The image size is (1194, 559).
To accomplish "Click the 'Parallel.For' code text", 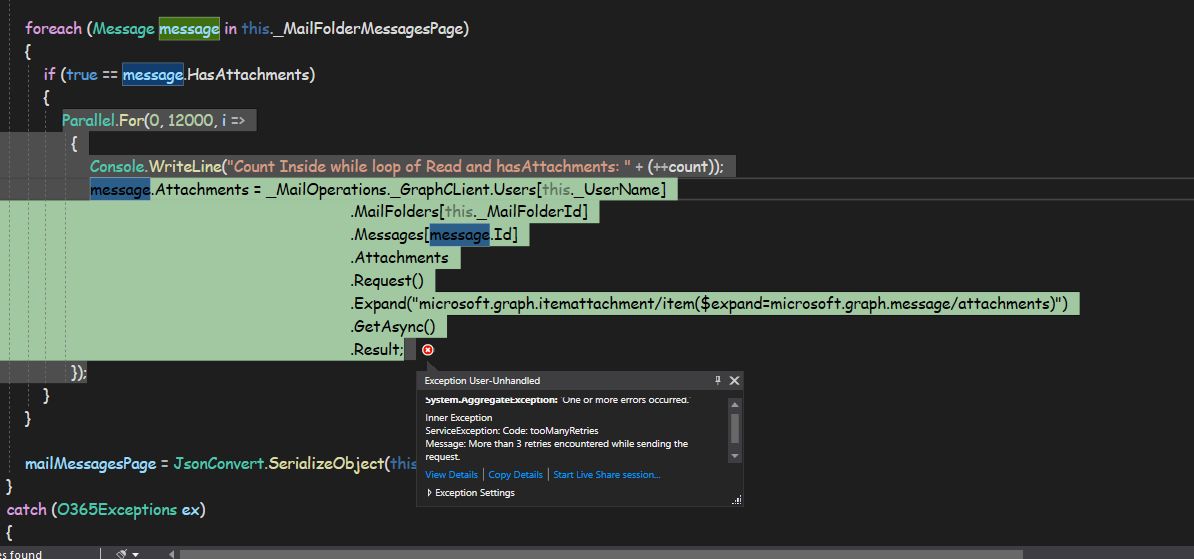I will point(103,120).
